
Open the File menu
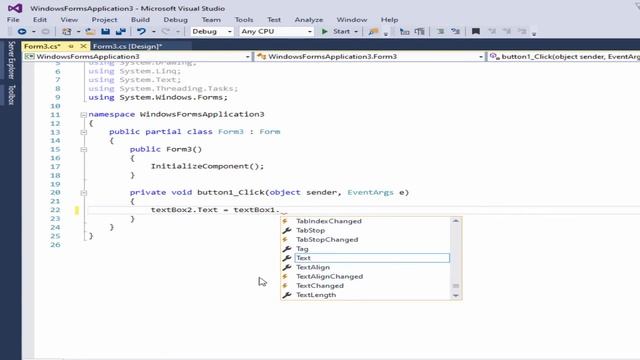pyautogui.click(x=13, y=20)
